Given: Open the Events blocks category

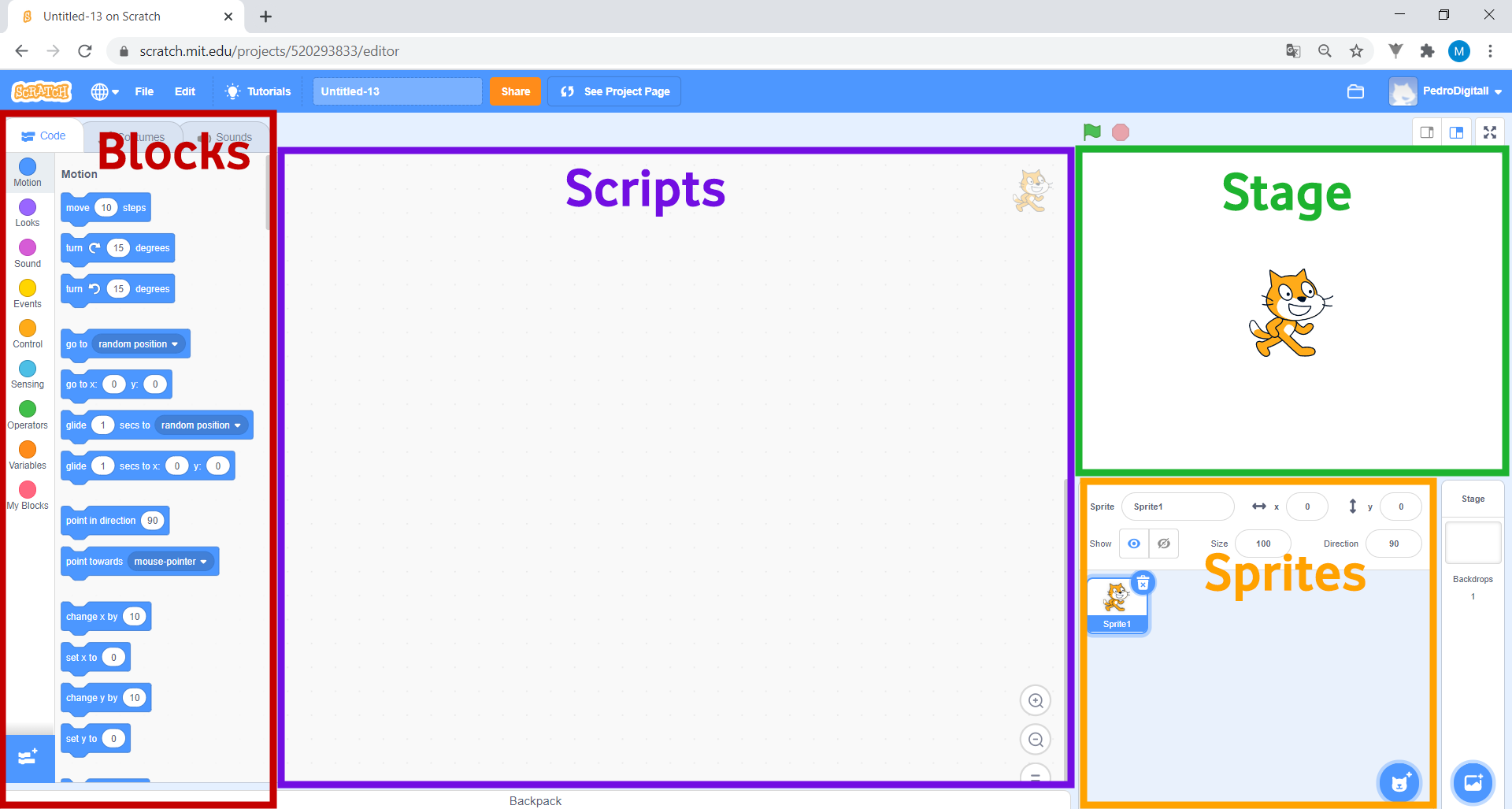Looking at the screenshot, I should coord(28,294).
